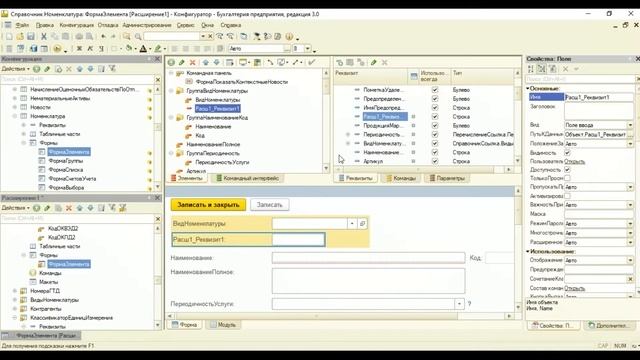Open the Отображение dropdown in Properties
The width and height of the screenshot is (640, 360).
tap(630, 260)
